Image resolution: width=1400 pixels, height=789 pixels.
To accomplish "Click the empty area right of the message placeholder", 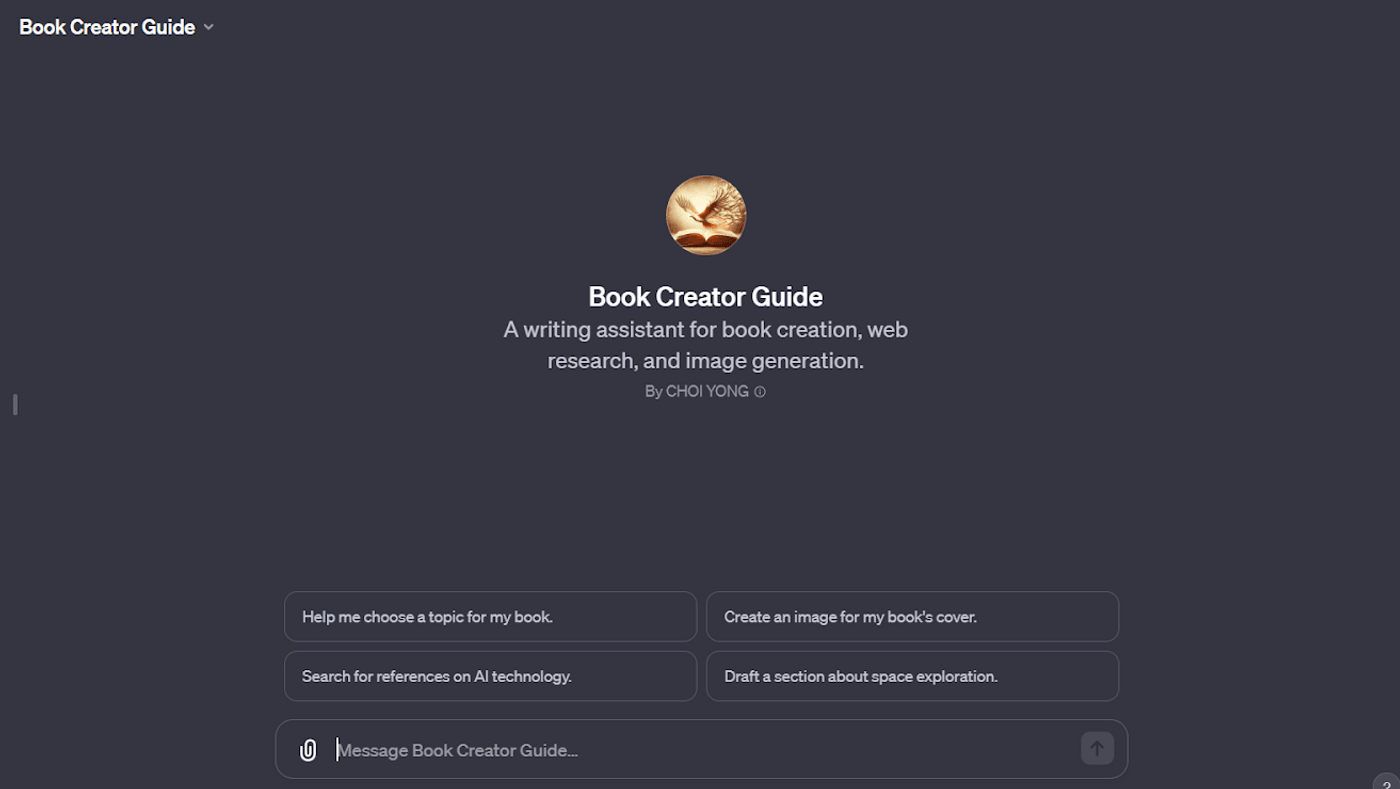I will tap(850, 750).
